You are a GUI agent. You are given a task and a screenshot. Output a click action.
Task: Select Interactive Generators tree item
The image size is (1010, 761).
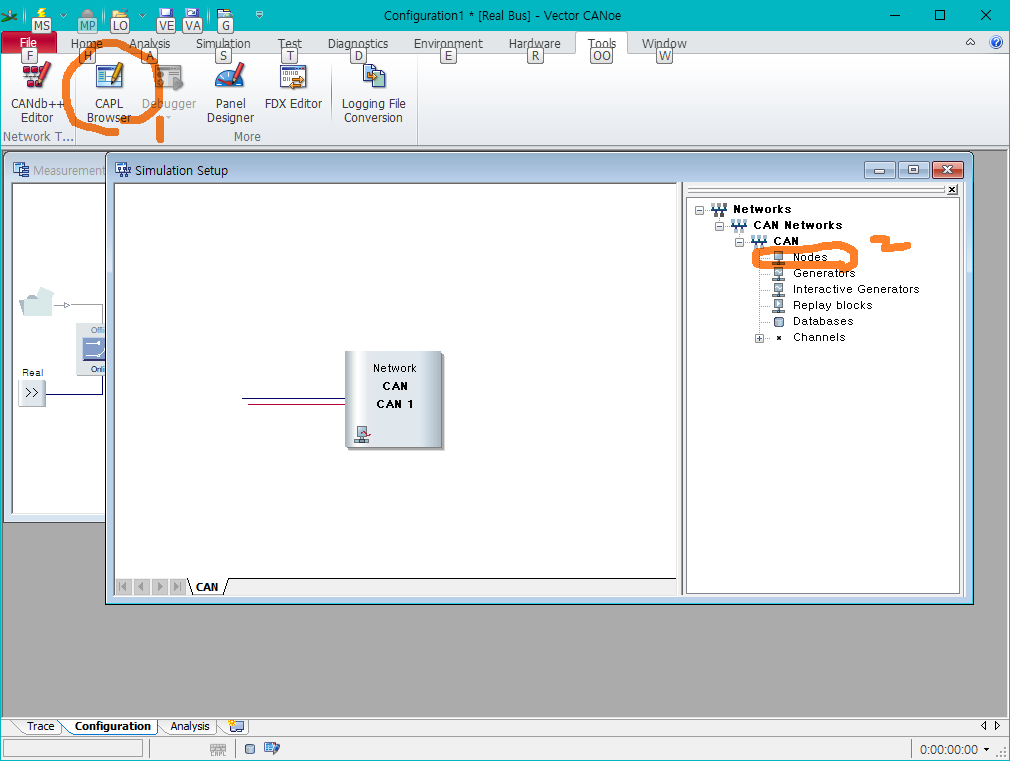855,289
